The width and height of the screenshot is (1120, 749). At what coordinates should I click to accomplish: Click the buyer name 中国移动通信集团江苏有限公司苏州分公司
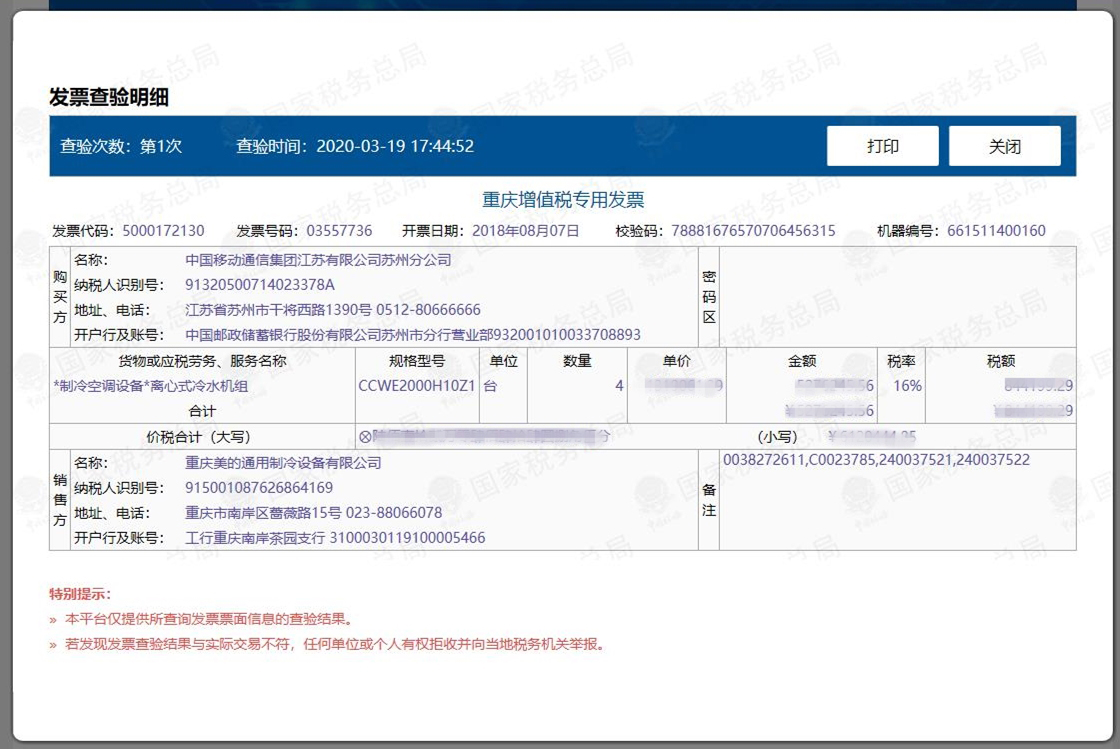(x=318, y=260)
